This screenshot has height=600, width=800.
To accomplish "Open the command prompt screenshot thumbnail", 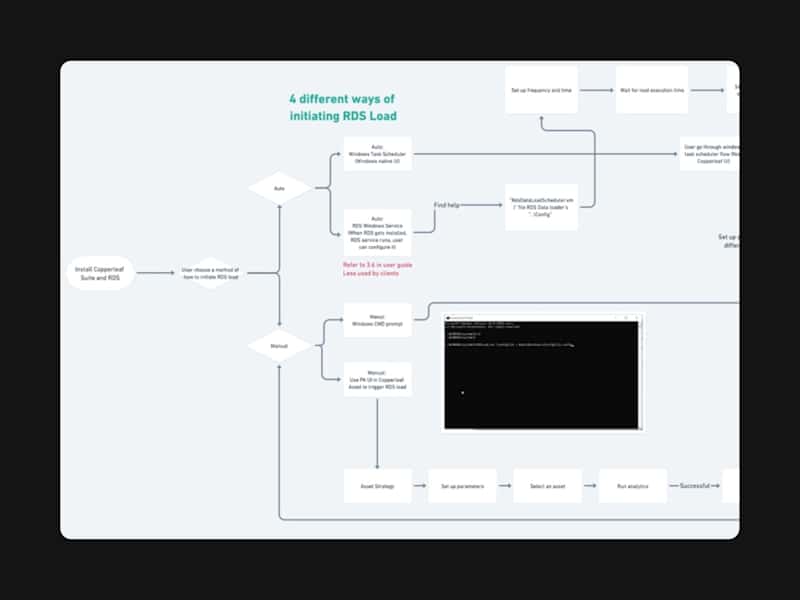I will click(542, 372).
